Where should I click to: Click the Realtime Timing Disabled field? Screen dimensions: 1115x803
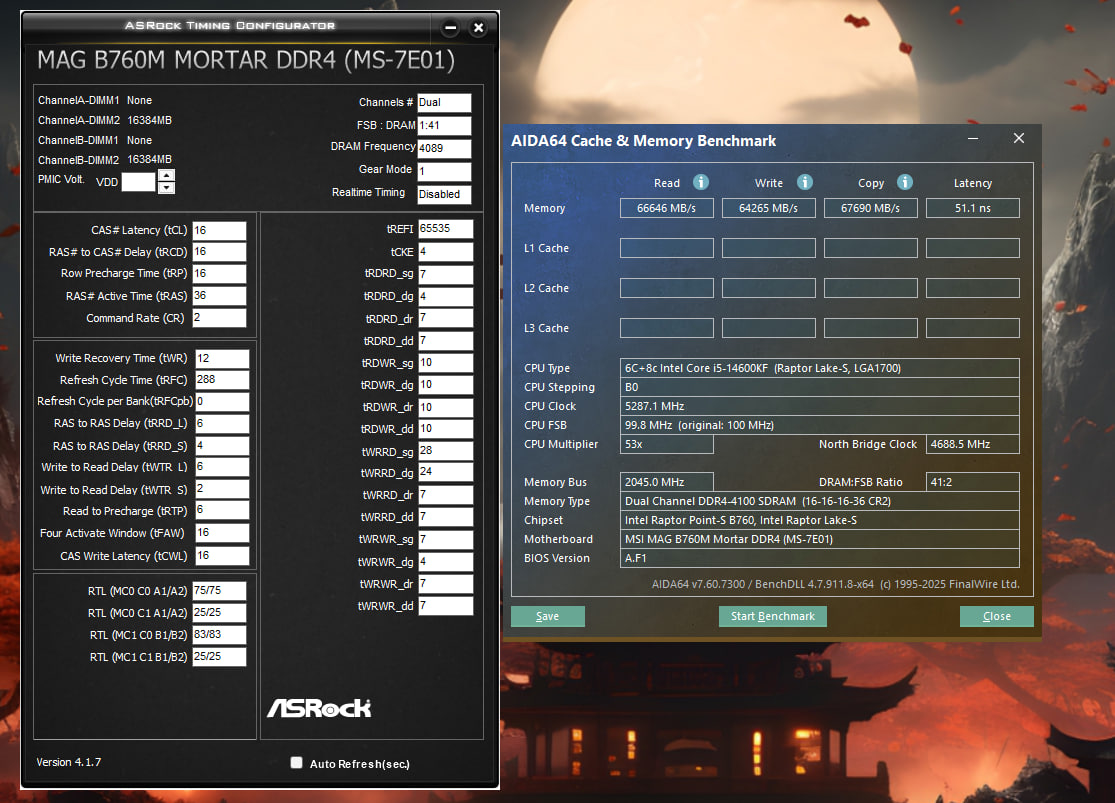click(x=444, y=194)
